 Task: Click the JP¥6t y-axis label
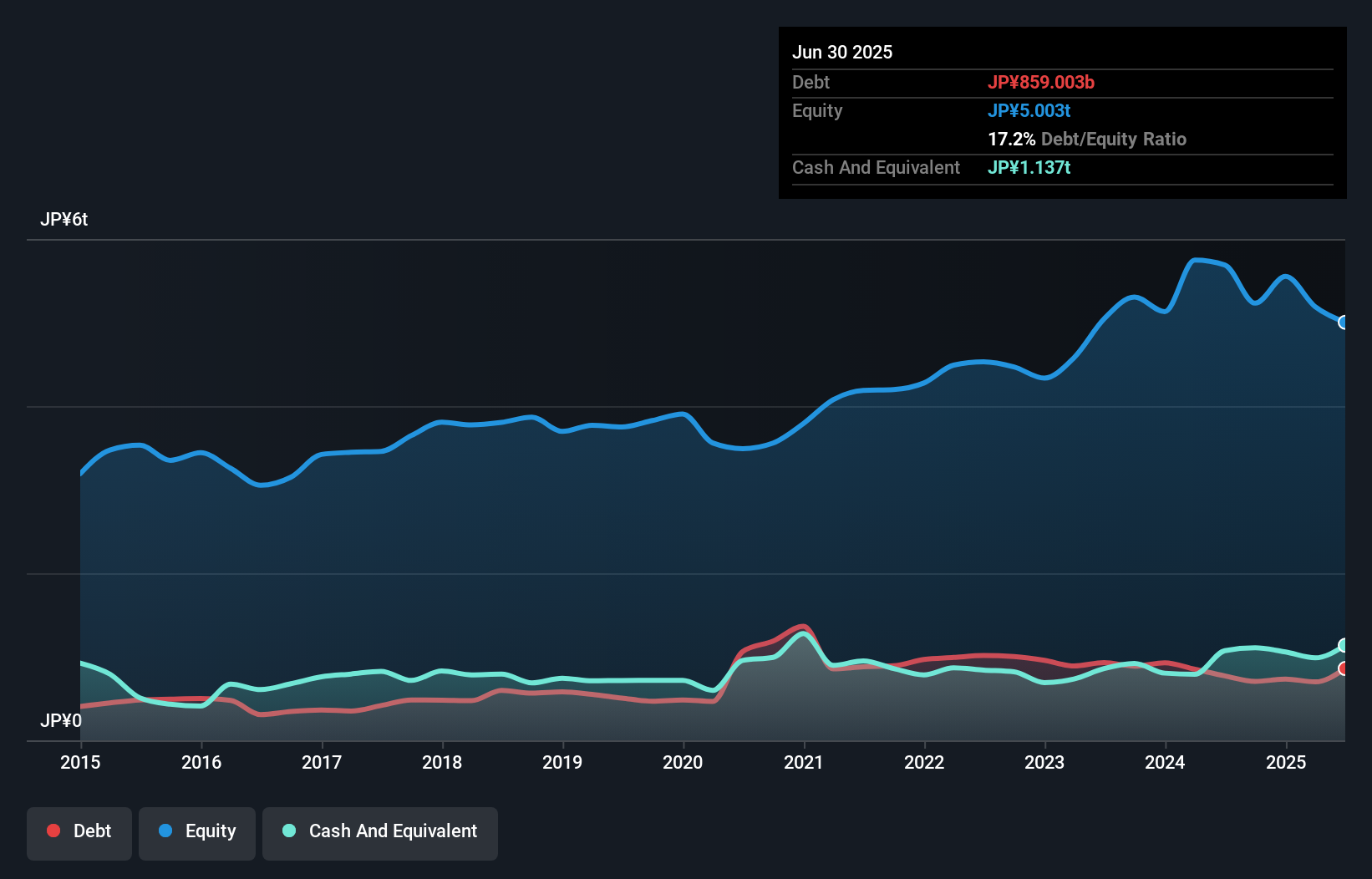(x=64, y=220)
